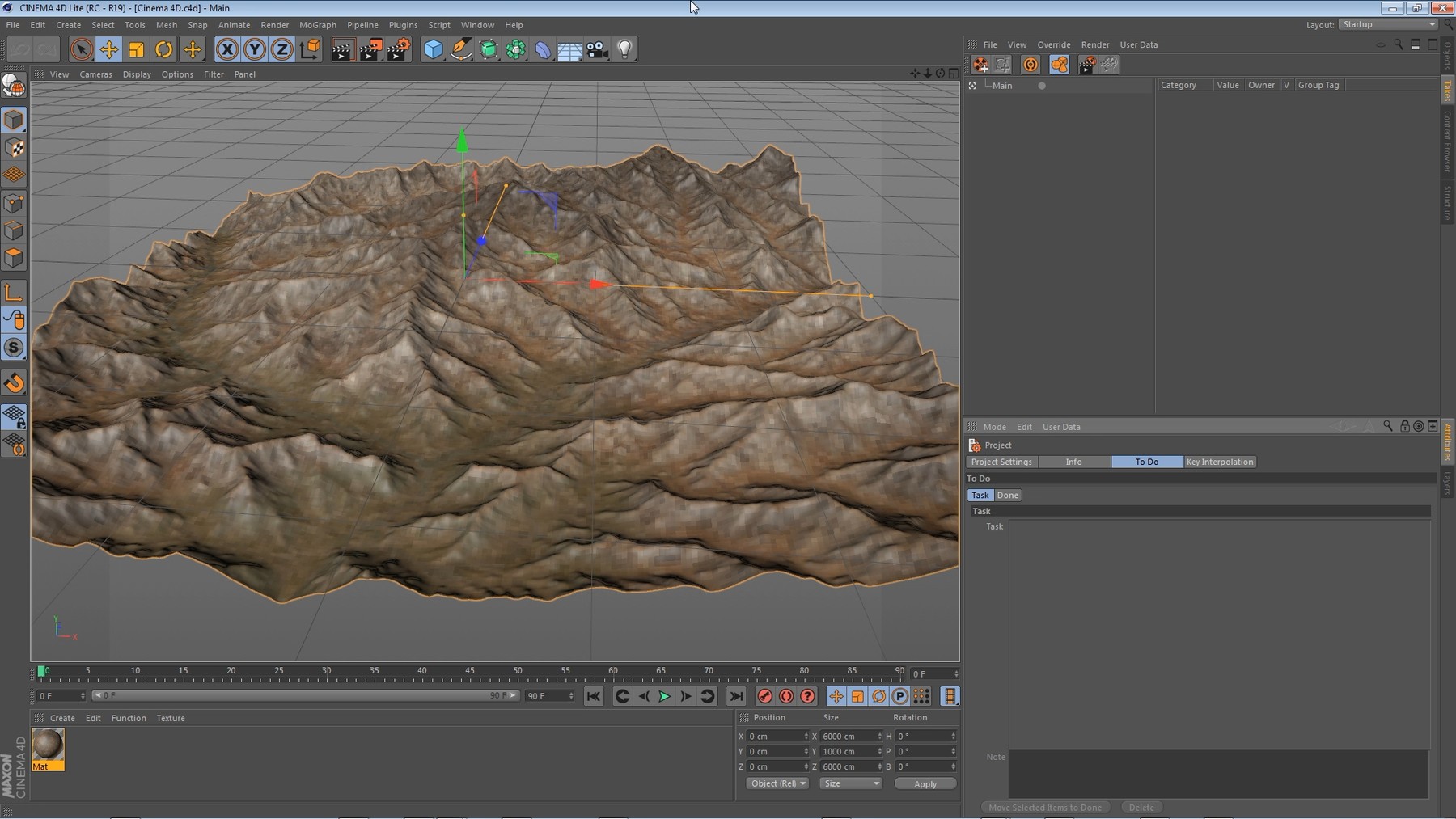Toggle the Y axis lock

click(x=254, y=49)
